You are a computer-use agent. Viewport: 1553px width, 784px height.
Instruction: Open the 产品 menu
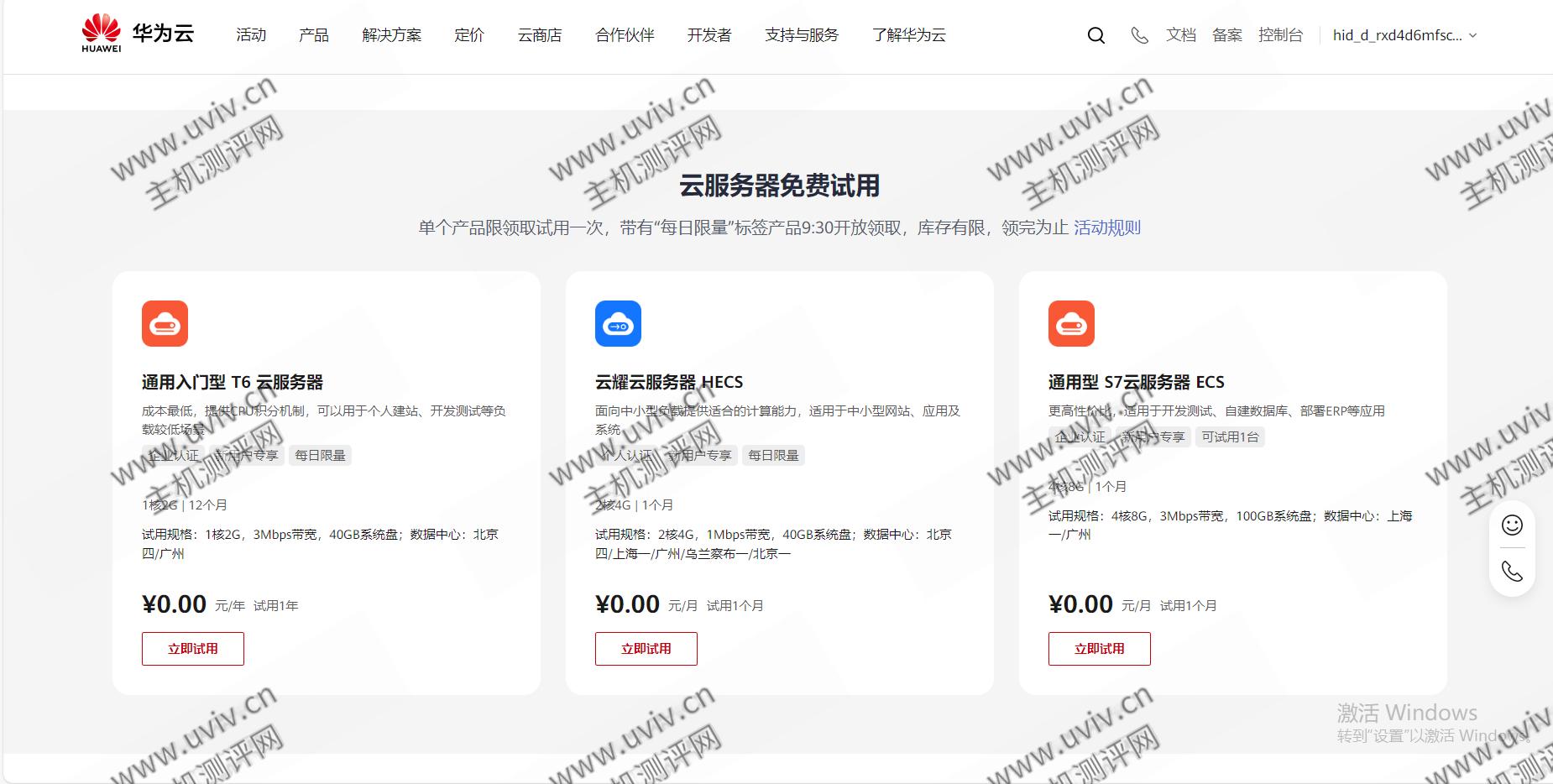pos(313,35)
